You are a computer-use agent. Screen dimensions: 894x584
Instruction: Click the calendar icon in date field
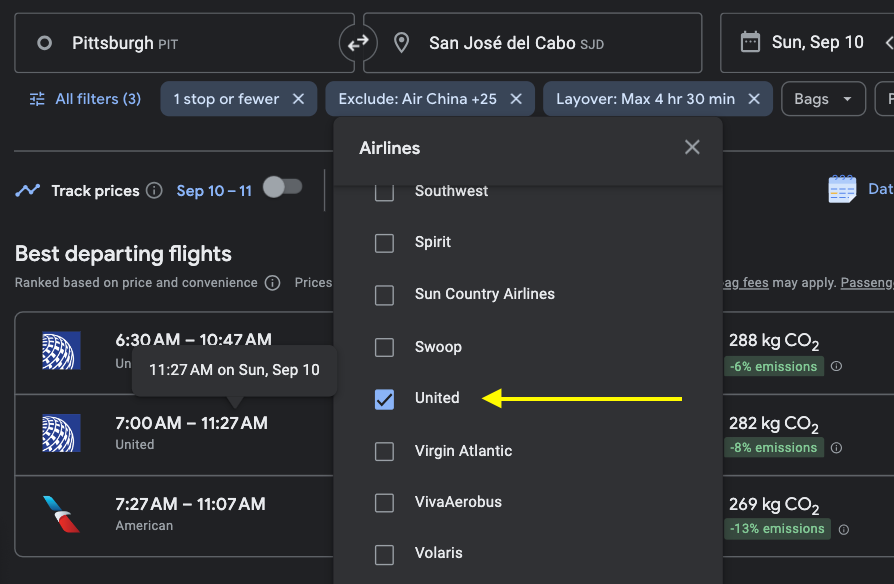pyautogui.click(x=750, y=43)
